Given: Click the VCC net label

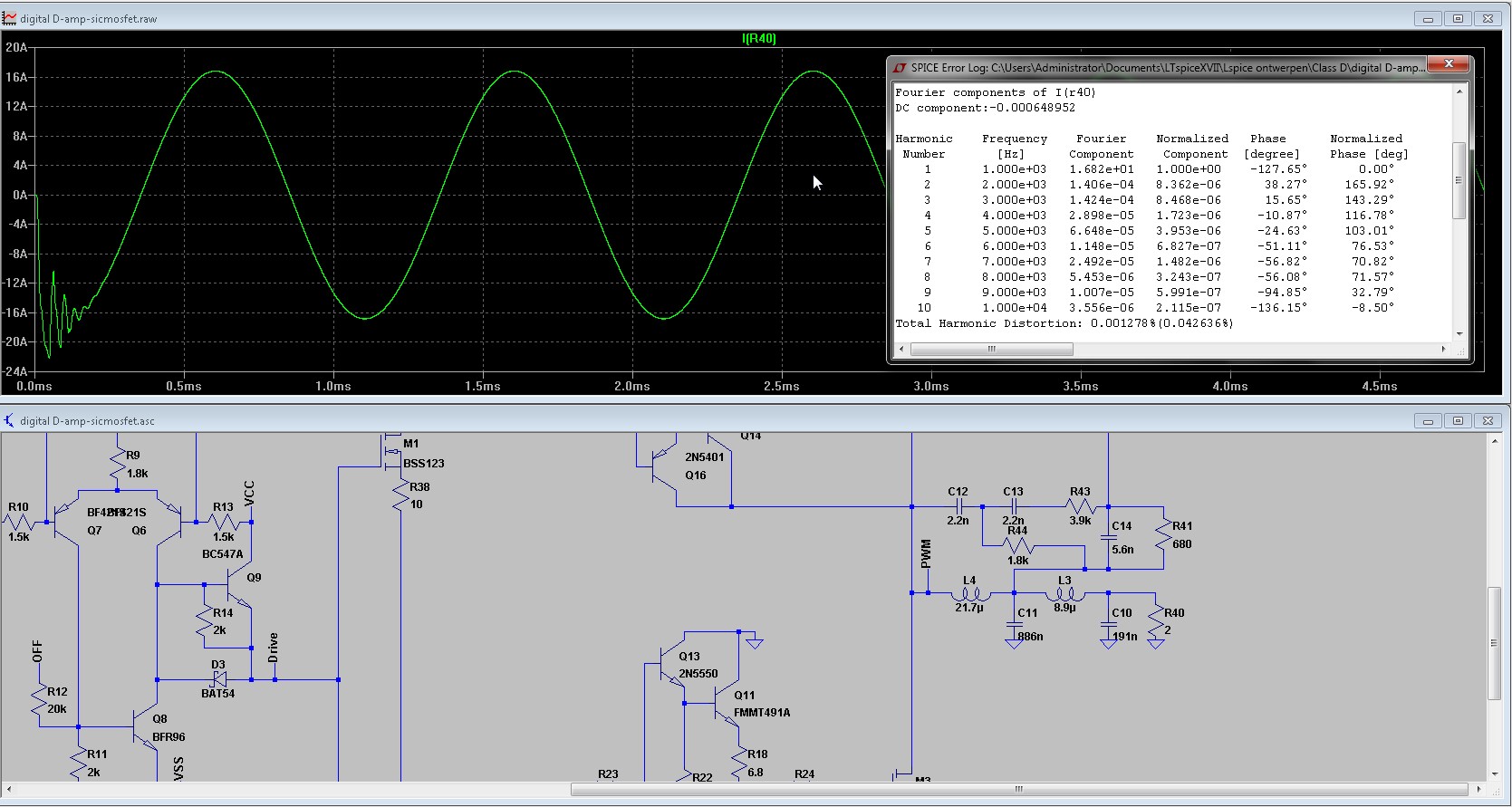Looking at the screenshot, I should (x=249, y=493).
